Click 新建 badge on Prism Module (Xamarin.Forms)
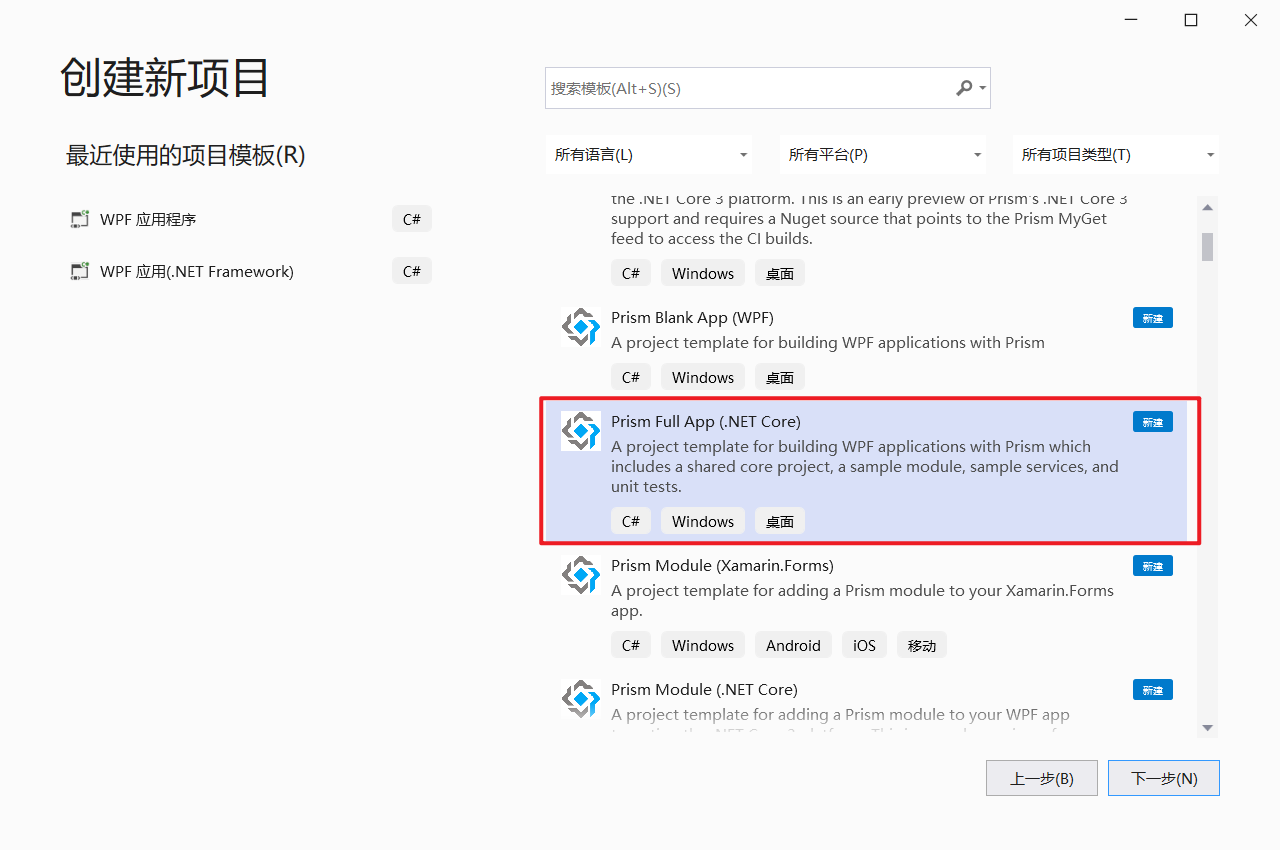This screenshot has width=1280, height=850. 1153,566
